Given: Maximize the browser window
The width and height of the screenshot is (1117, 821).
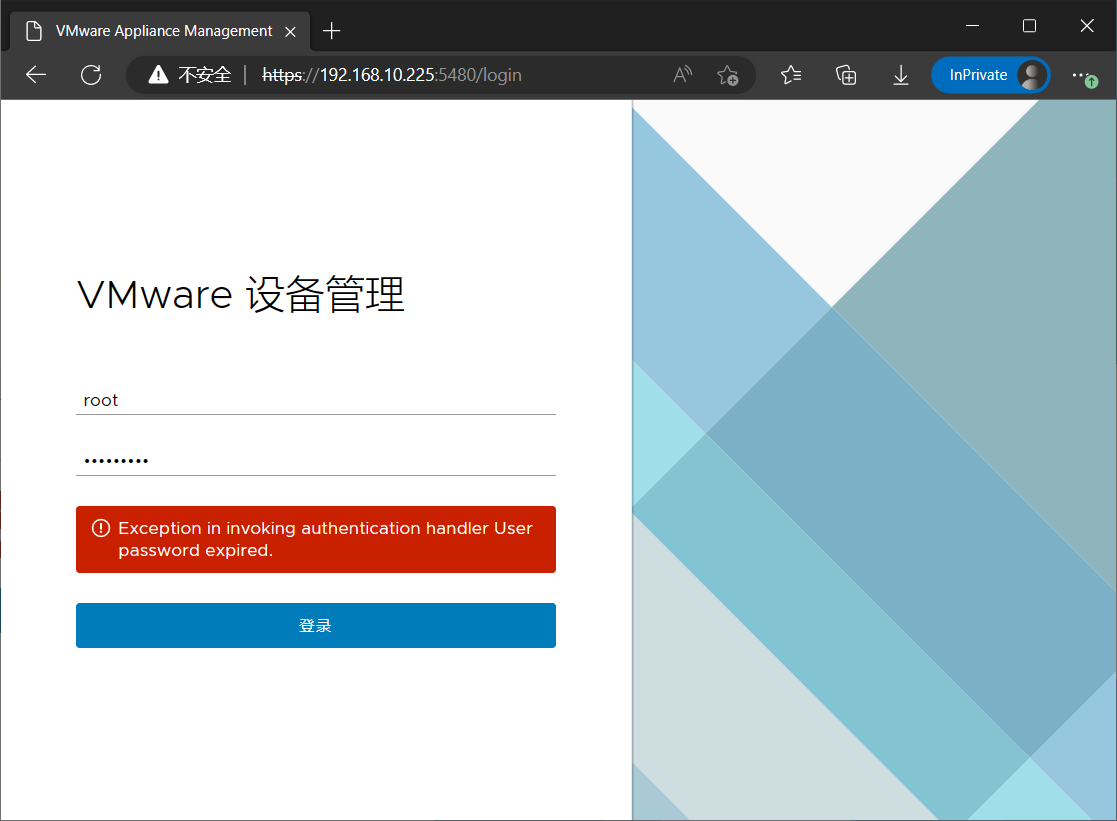Looking at the screenshot, I should pyautogui.click(x=1029, y=26).
